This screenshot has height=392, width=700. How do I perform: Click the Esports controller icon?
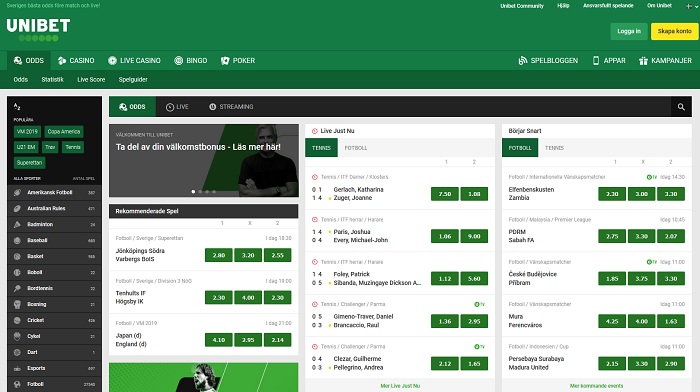pos(17,368)
